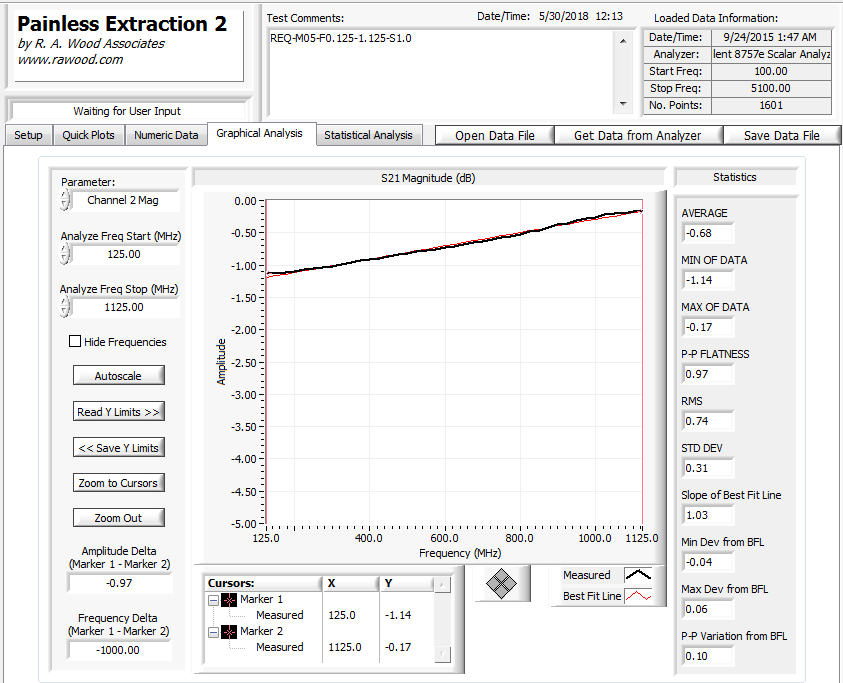The height and width of the screenshot is (683, 843).
Task: Click the Y-axis lower limit label -5.00
Action: click(244, 524)
